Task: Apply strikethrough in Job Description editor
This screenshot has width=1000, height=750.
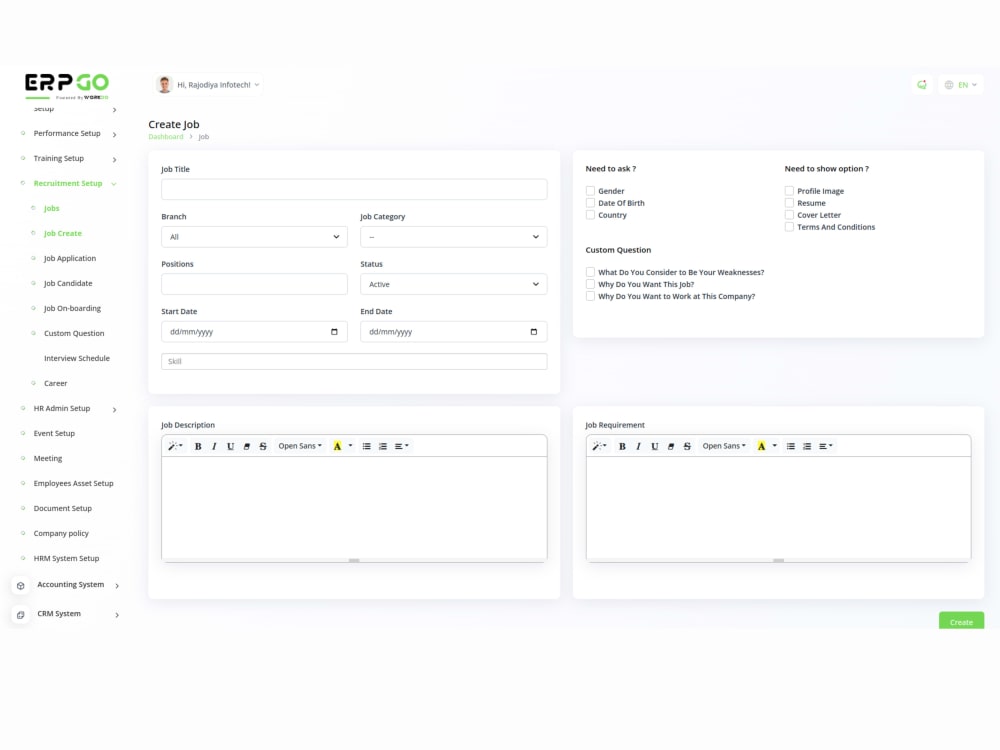Action: point(262,446)
